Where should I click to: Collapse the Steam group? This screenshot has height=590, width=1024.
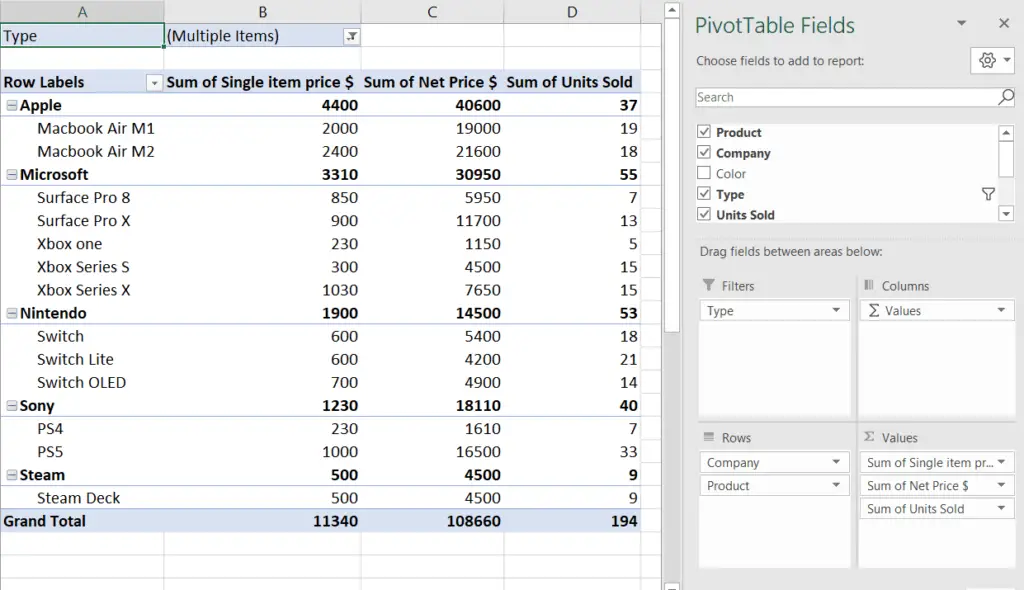point(12,475)
